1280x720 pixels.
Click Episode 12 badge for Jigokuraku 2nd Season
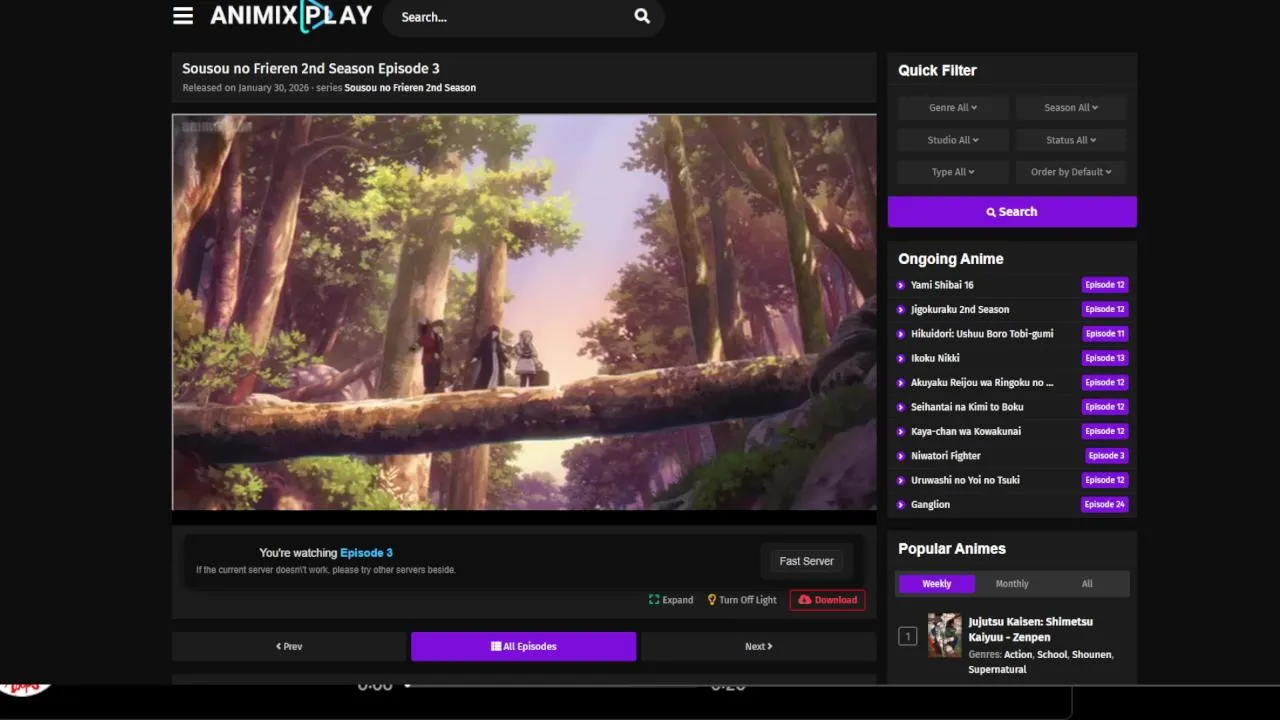(x=1105, y=309)
